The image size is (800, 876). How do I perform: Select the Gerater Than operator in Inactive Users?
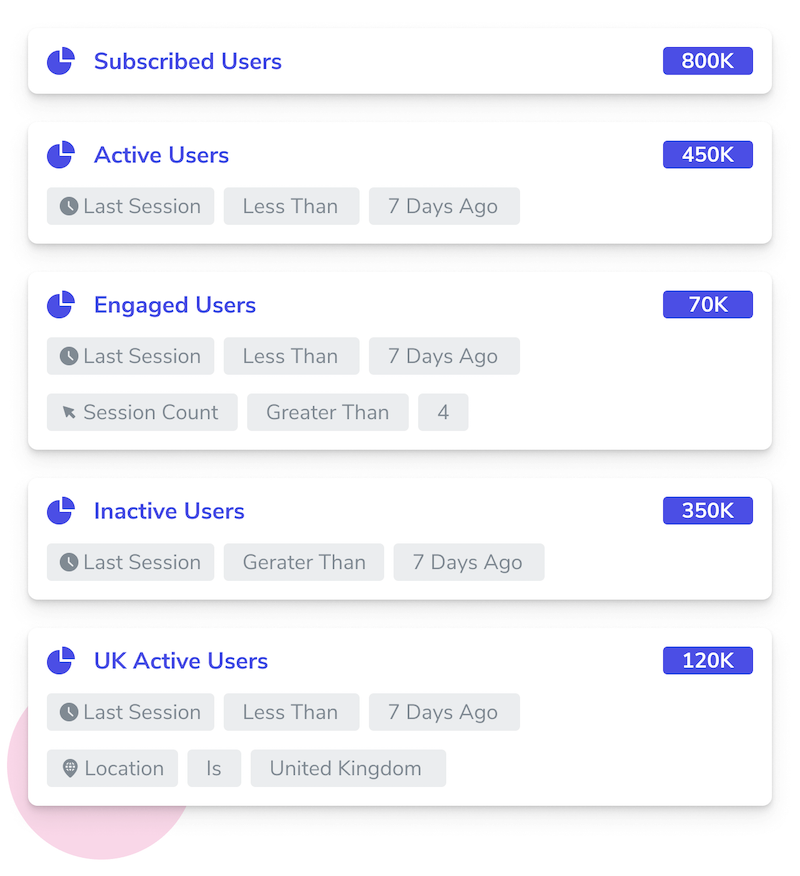click(x=304, y=562)
